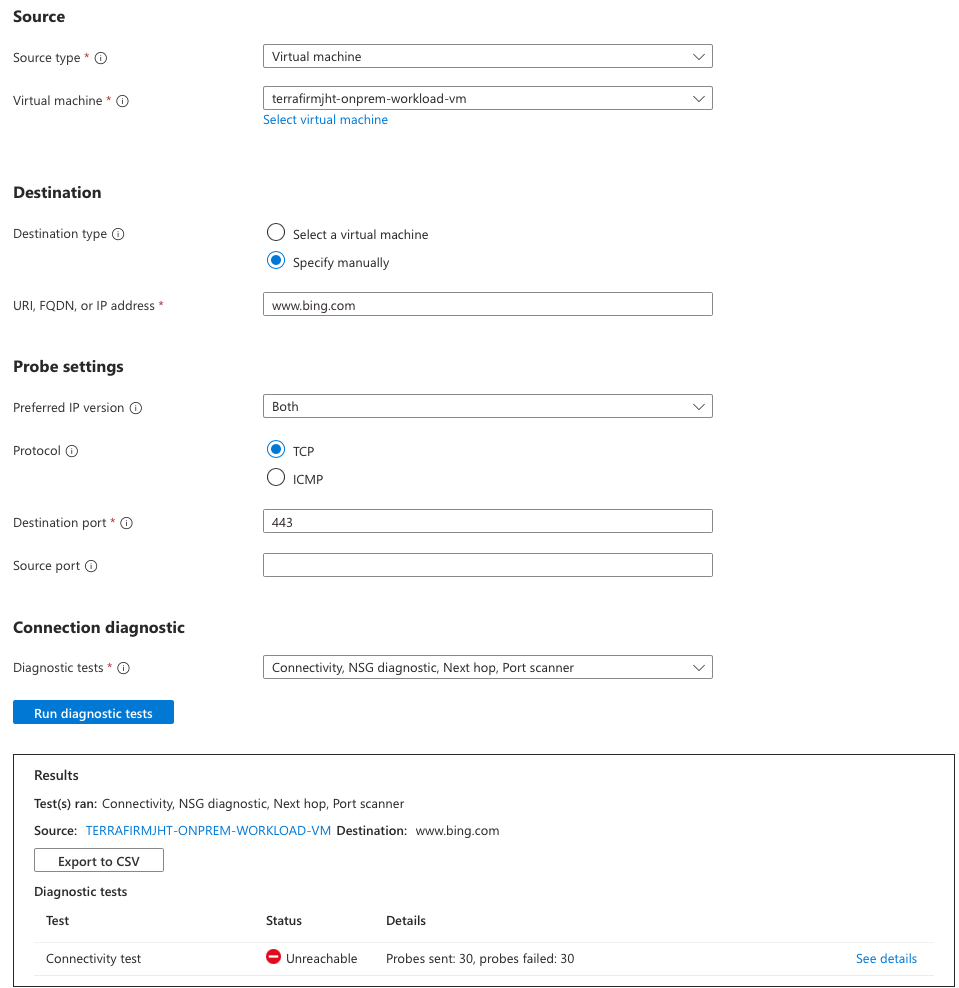Image resolution: width=959 pixels, height=988 pixels.
Task: Click info icon next to Source type
Action: pyautogui.click(x=101, y=58)
